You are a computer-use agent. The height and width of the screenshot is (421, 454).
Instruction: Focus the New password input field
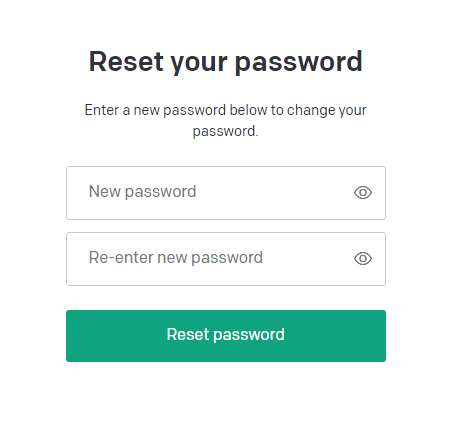coord(226,193)
